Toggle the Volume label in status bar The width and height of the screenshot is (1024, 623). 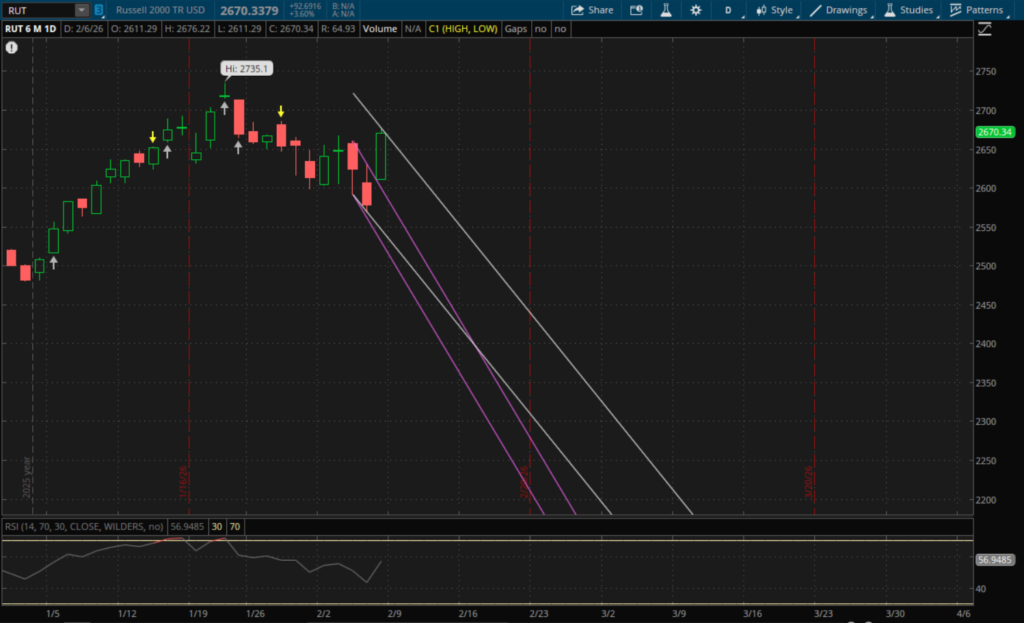(379, 29)
